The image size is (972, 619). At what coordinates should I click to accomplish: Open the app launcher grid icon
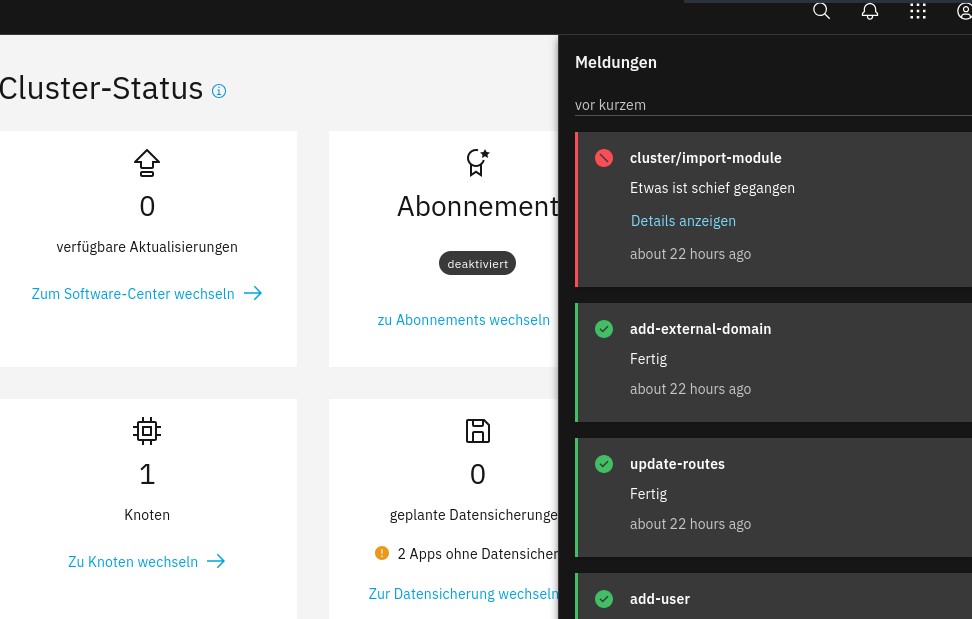[918, 11]
